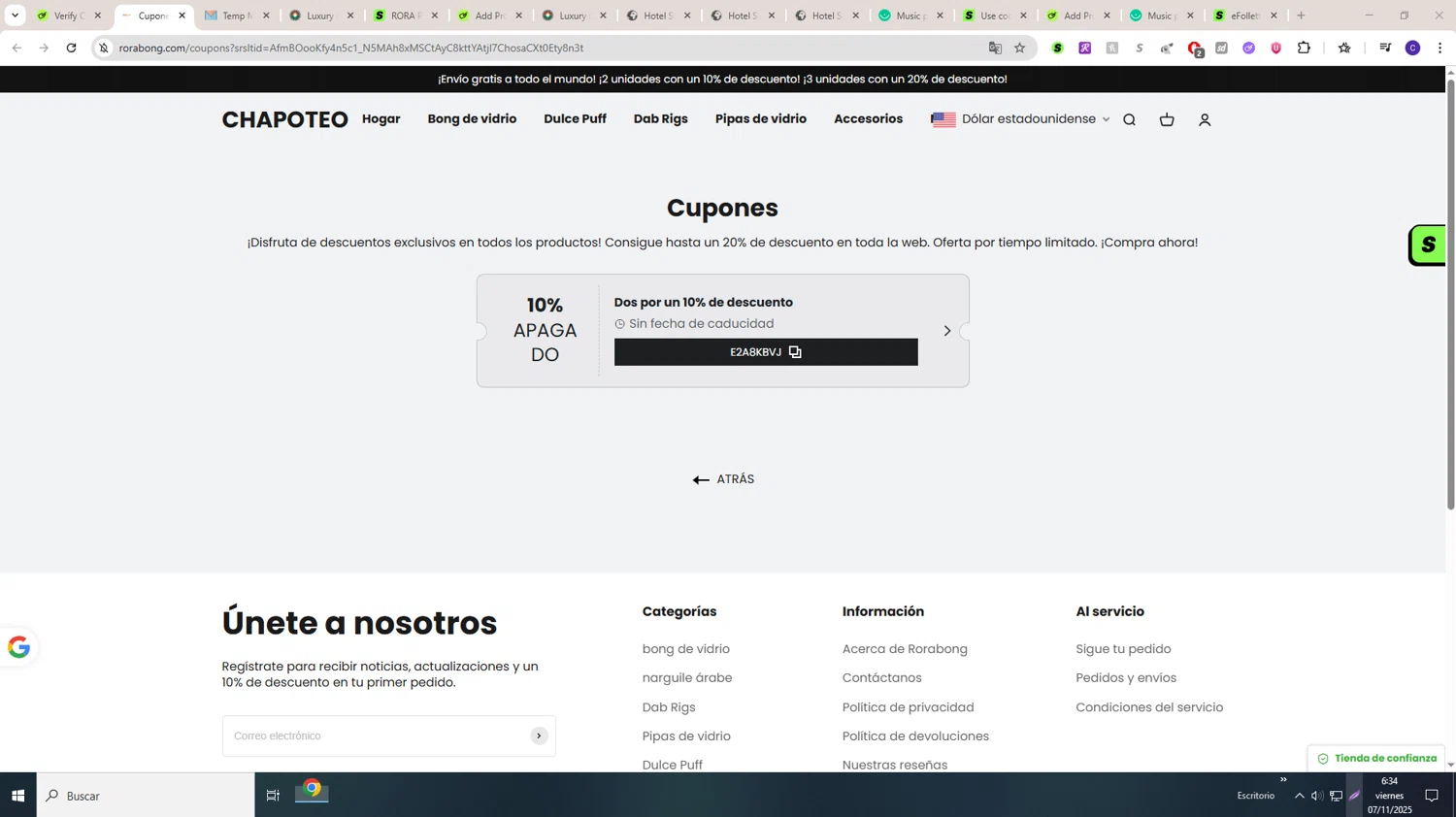This screenshot has width=1456, height=817.
Task: Open the Política de devoluciones link
Action: pyautogui.click(x=915, y=736)
